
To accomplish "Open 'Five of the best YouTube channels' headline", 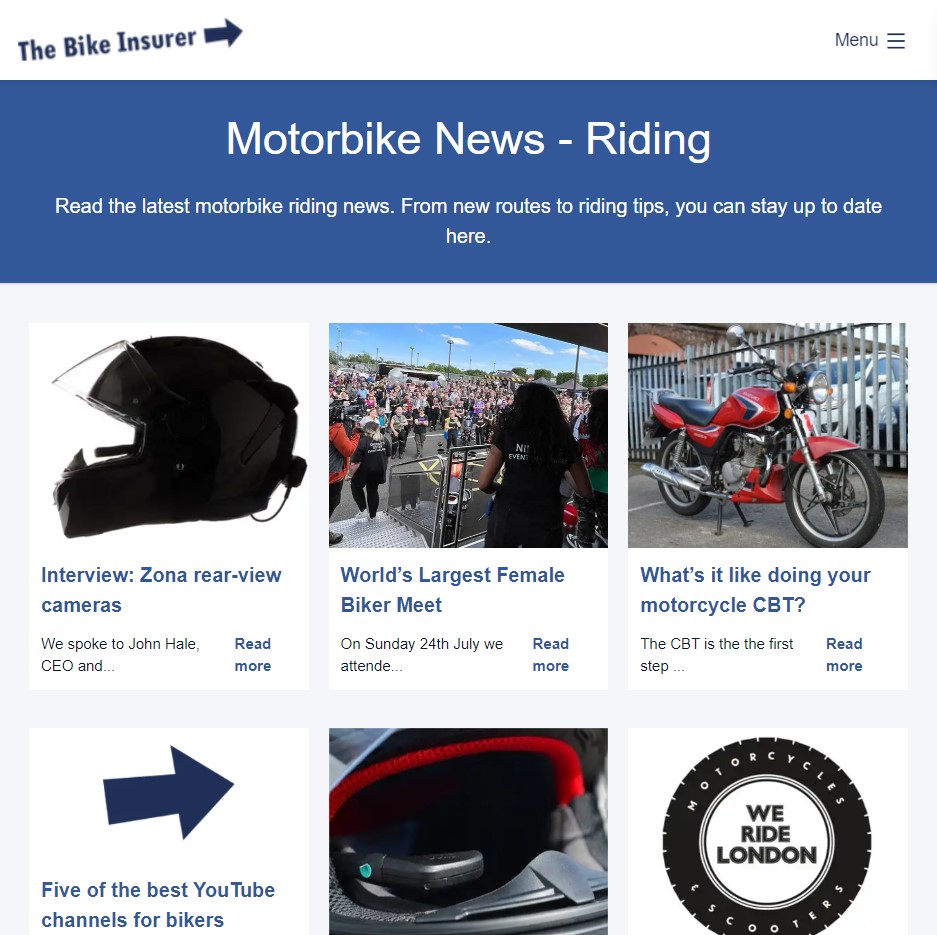I will point(158,905).
